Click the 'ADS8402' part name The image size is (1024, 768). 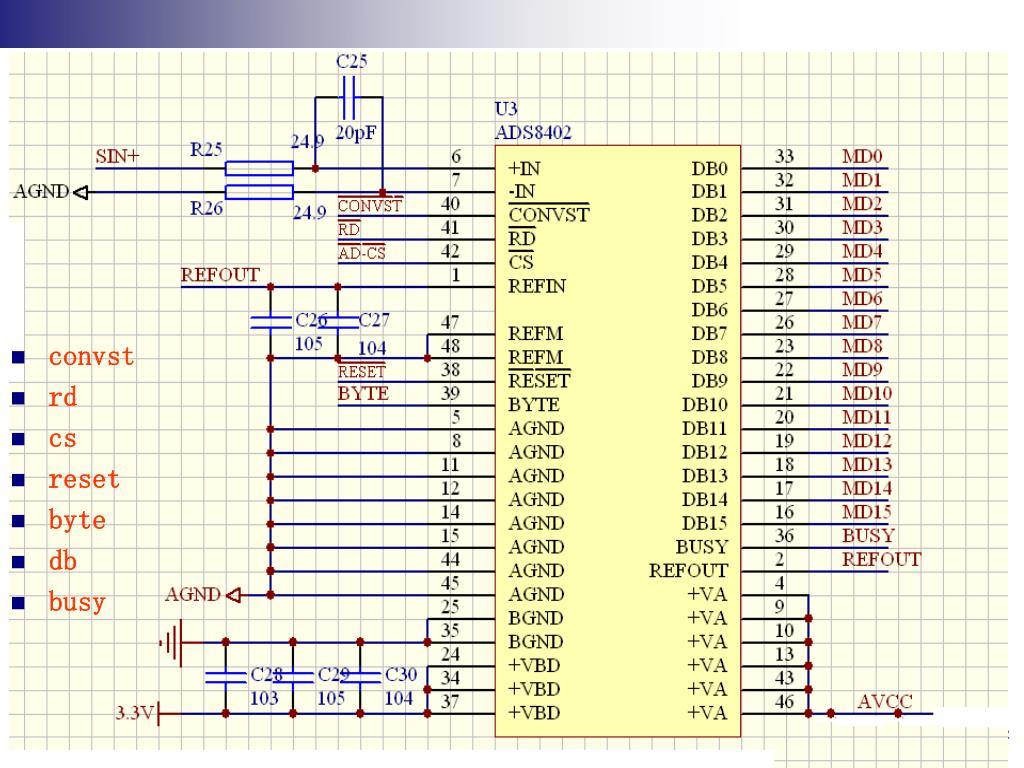tap(533, 133)
